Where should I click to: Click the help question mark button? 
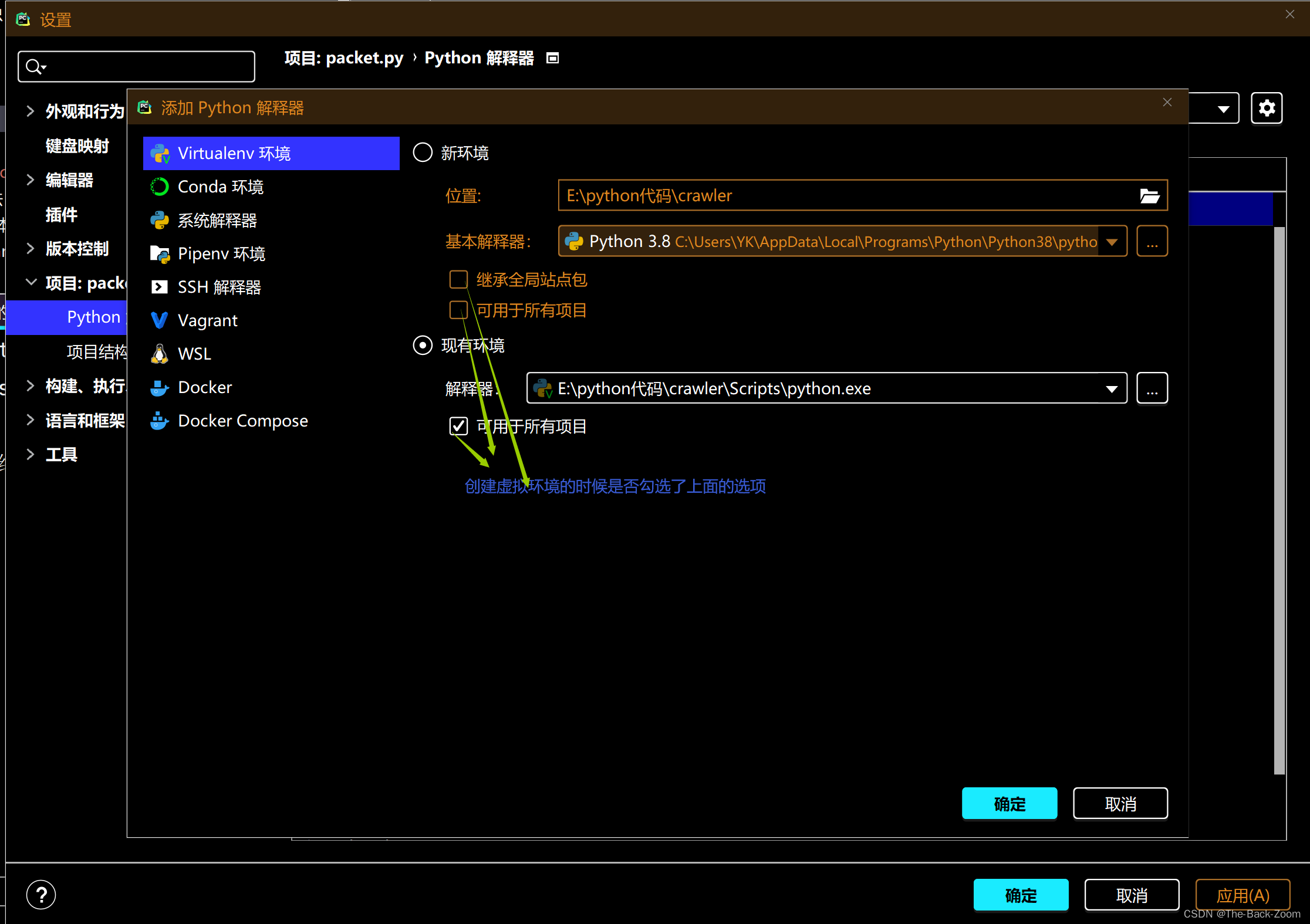pyautogui.click(x=41, y=895)
